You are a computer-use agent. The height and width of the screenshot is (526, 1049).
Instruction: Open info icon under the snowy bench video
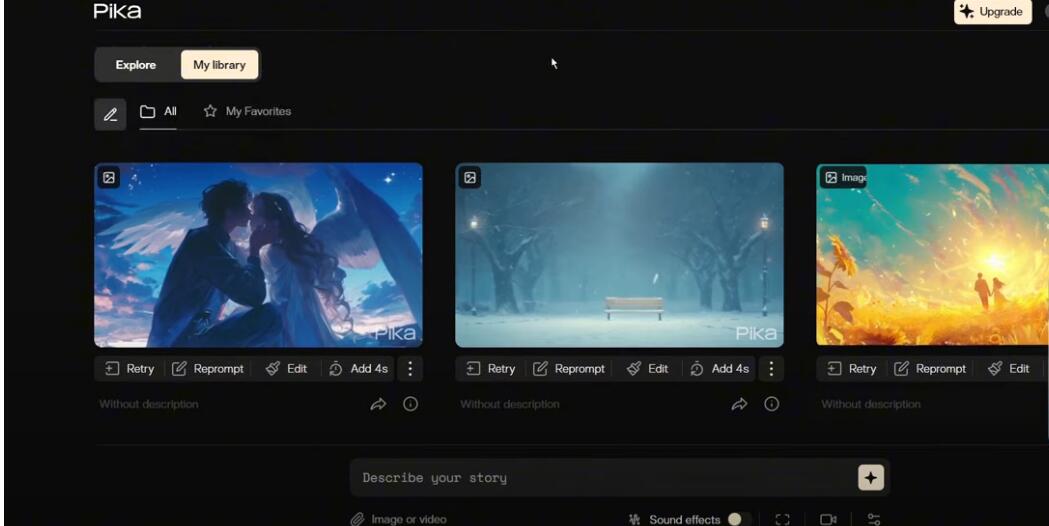[771, 404]
